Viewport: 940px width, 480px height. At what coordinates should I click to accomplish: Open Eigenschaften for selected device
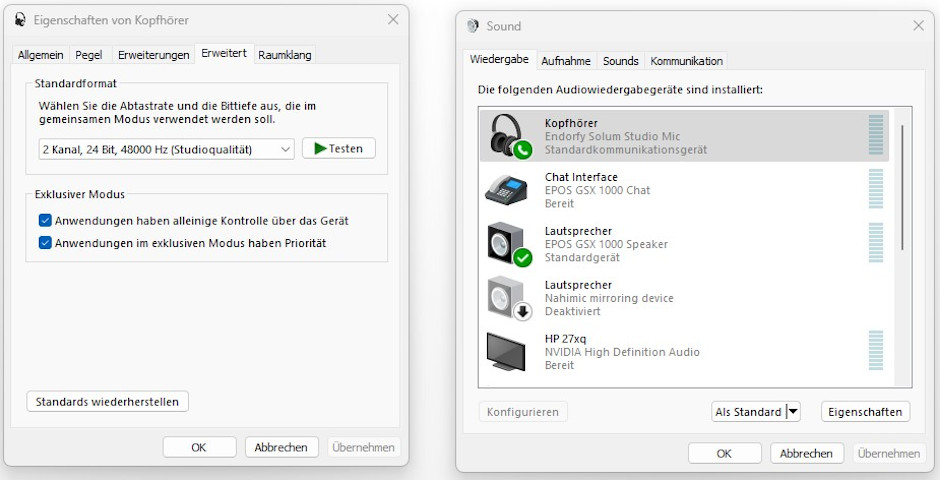pyautogui.click(x=866, y=412)
